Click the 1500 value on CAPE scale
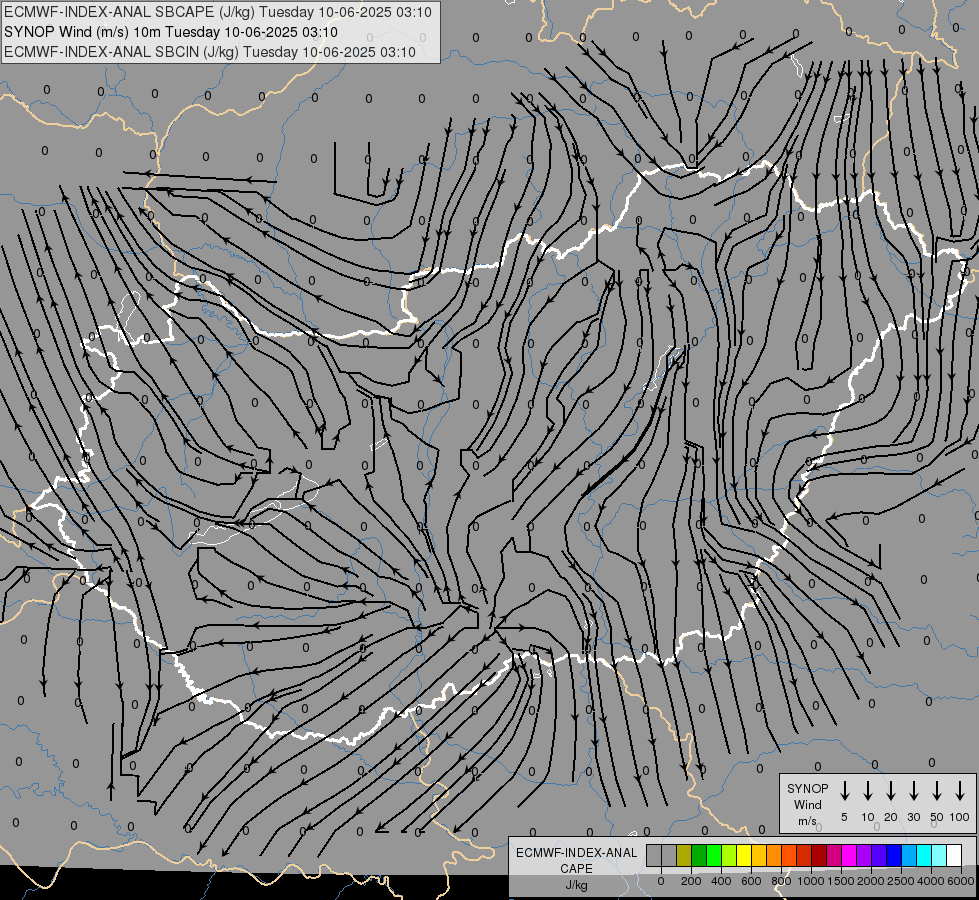 840,881
